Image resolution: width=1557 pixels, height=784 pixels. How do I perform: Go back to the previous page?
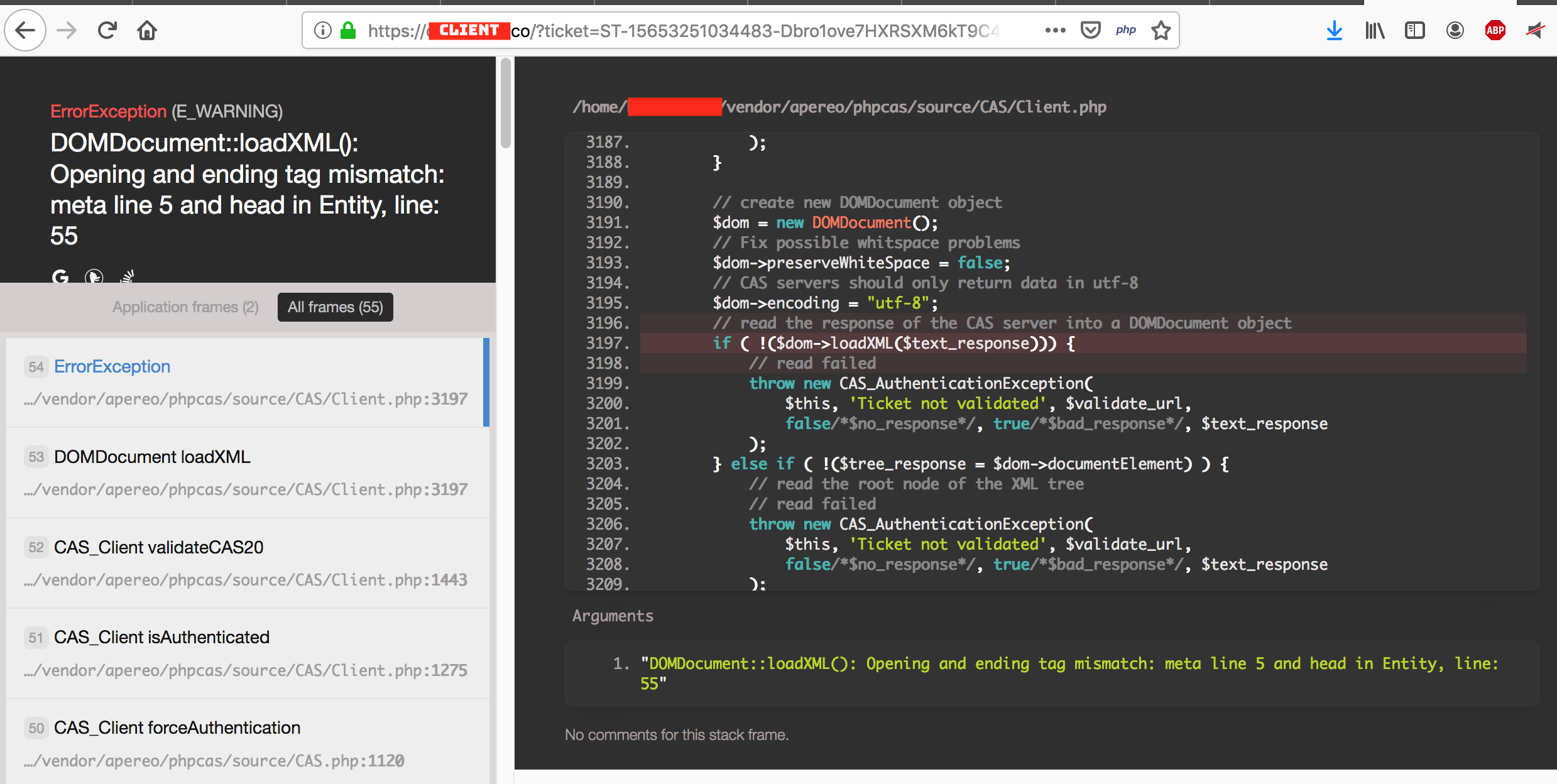click(x=25, y=30)
